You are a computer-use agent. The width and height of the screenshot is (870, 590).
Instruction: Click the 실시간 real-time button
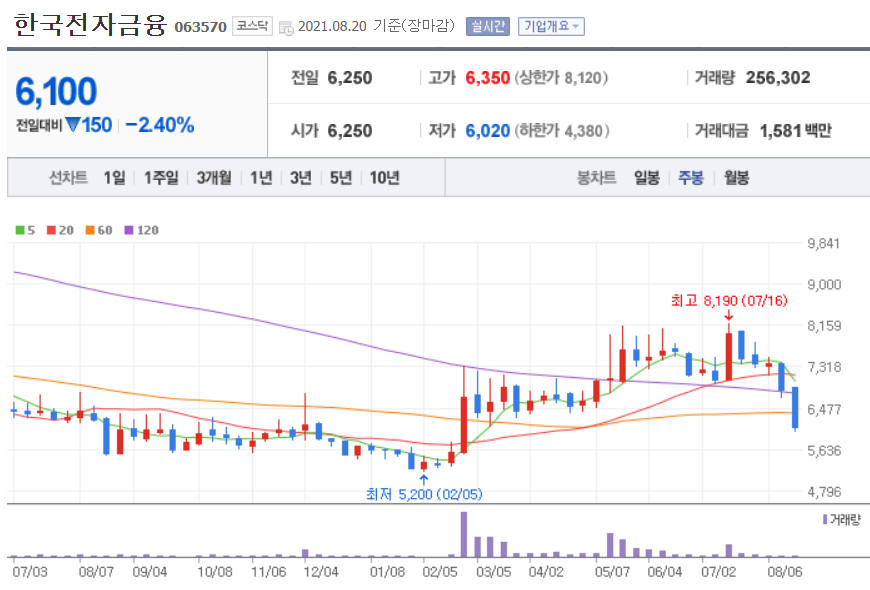[488, 26]
